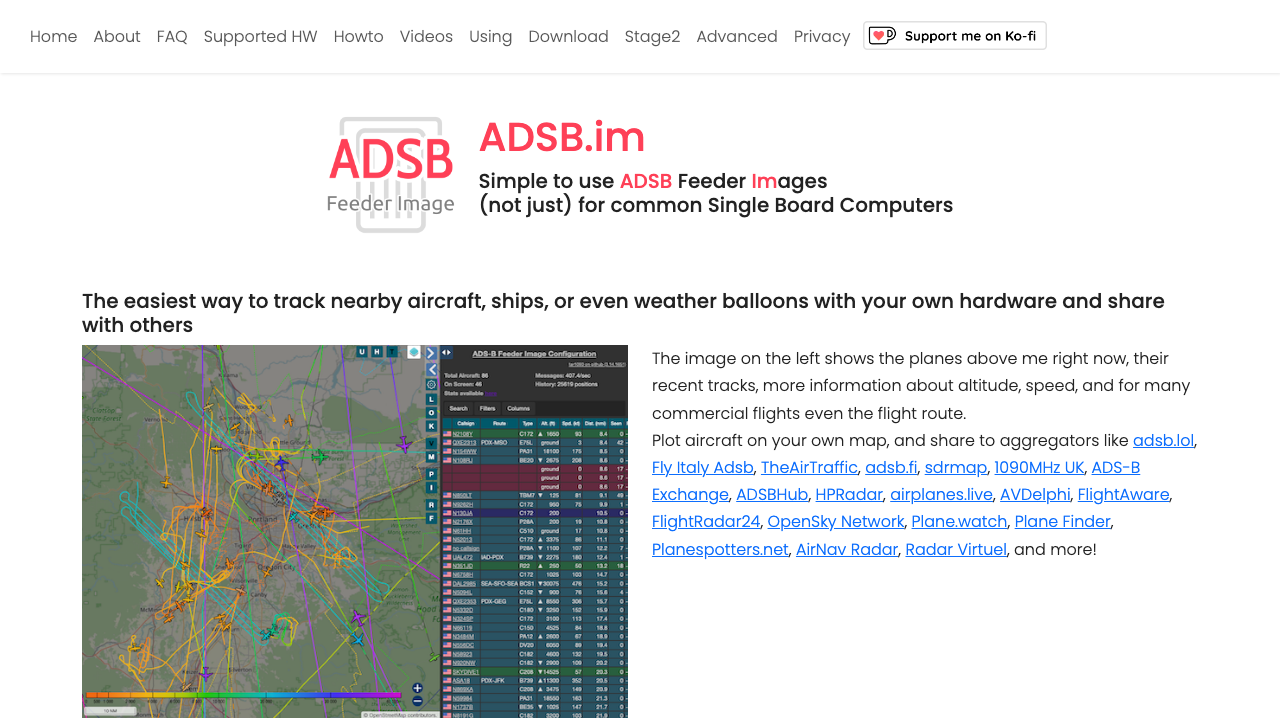
Task: Open the FlightRadar24 link
Action: tap(706, 521)
